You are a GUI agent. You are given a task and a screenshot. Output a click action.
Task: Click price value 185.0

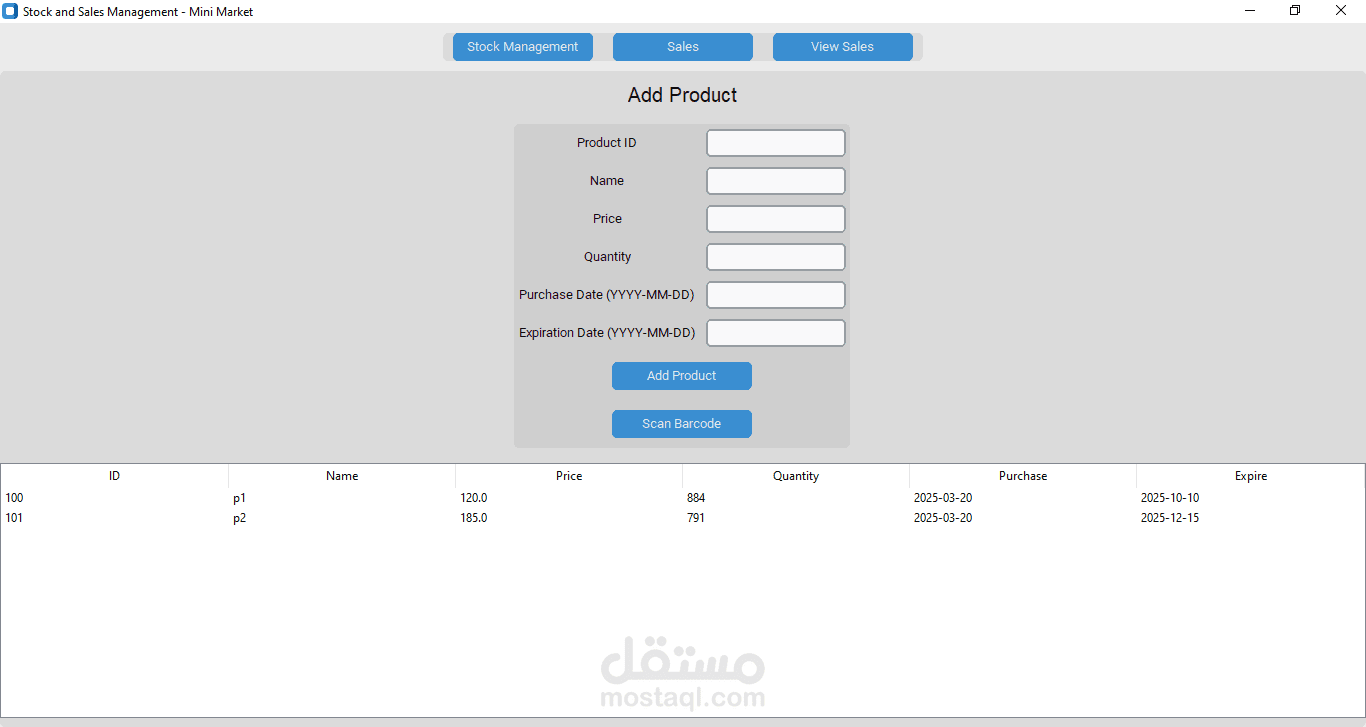pyautogui.click(x=474, y=518)
